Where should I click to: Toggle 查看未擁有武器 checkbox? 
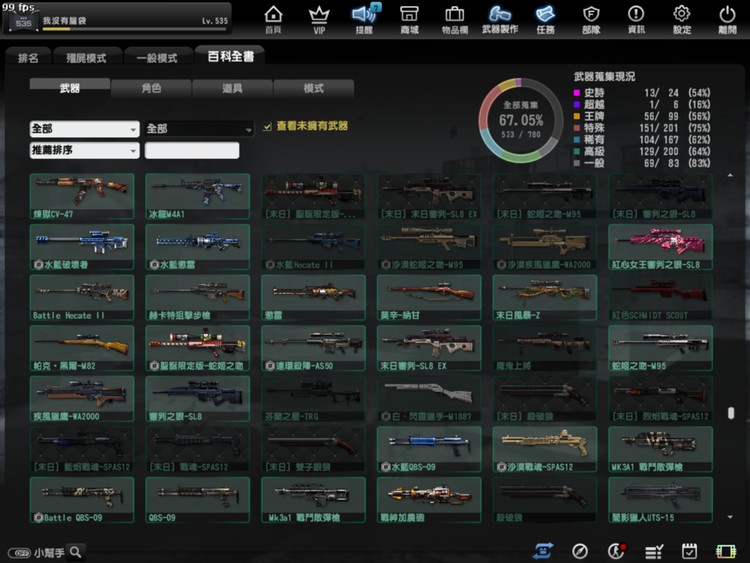tap(267, 127)
